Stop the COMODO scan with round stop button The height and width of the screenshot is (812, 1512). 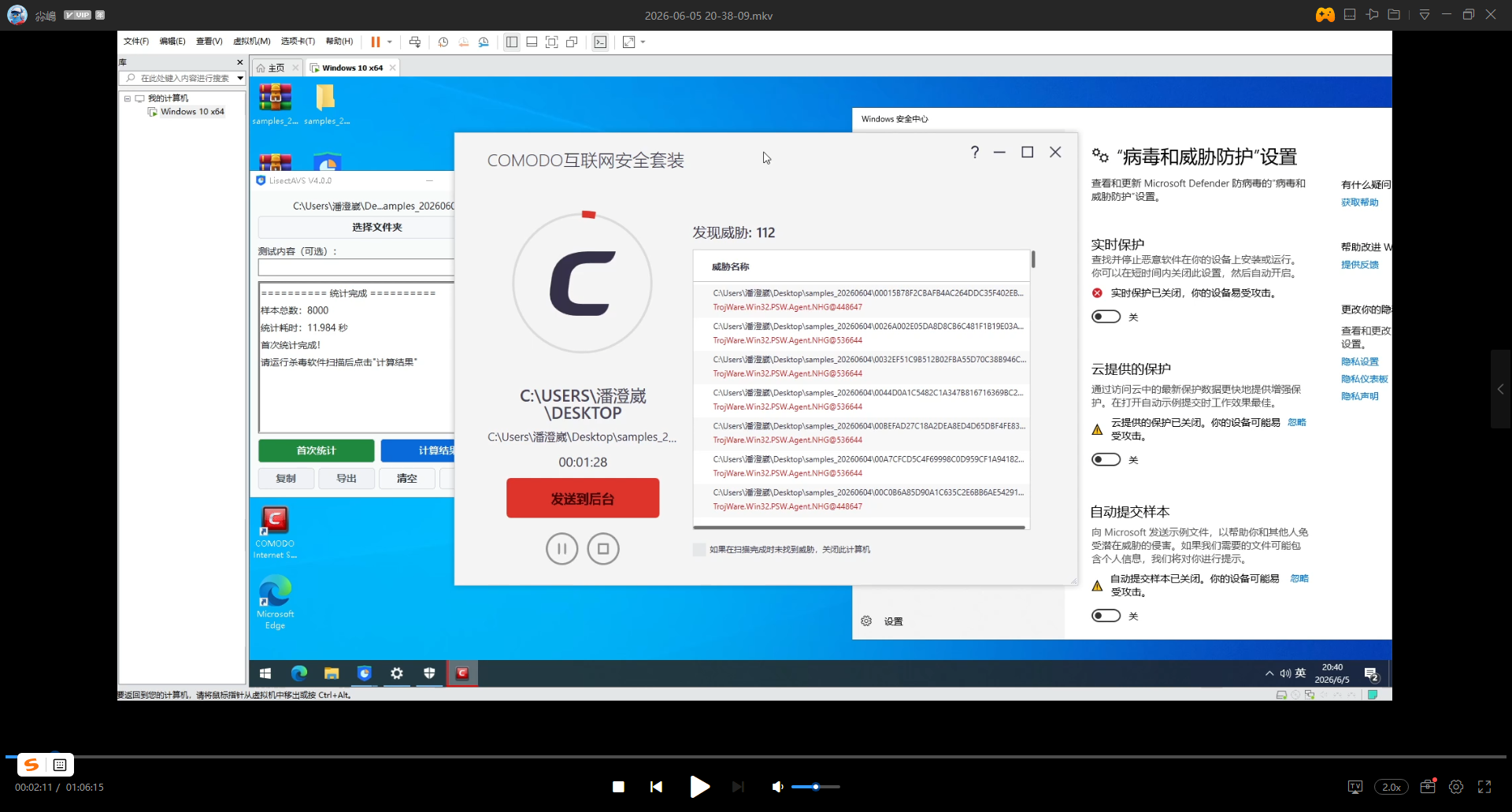[x=603, y=549]
